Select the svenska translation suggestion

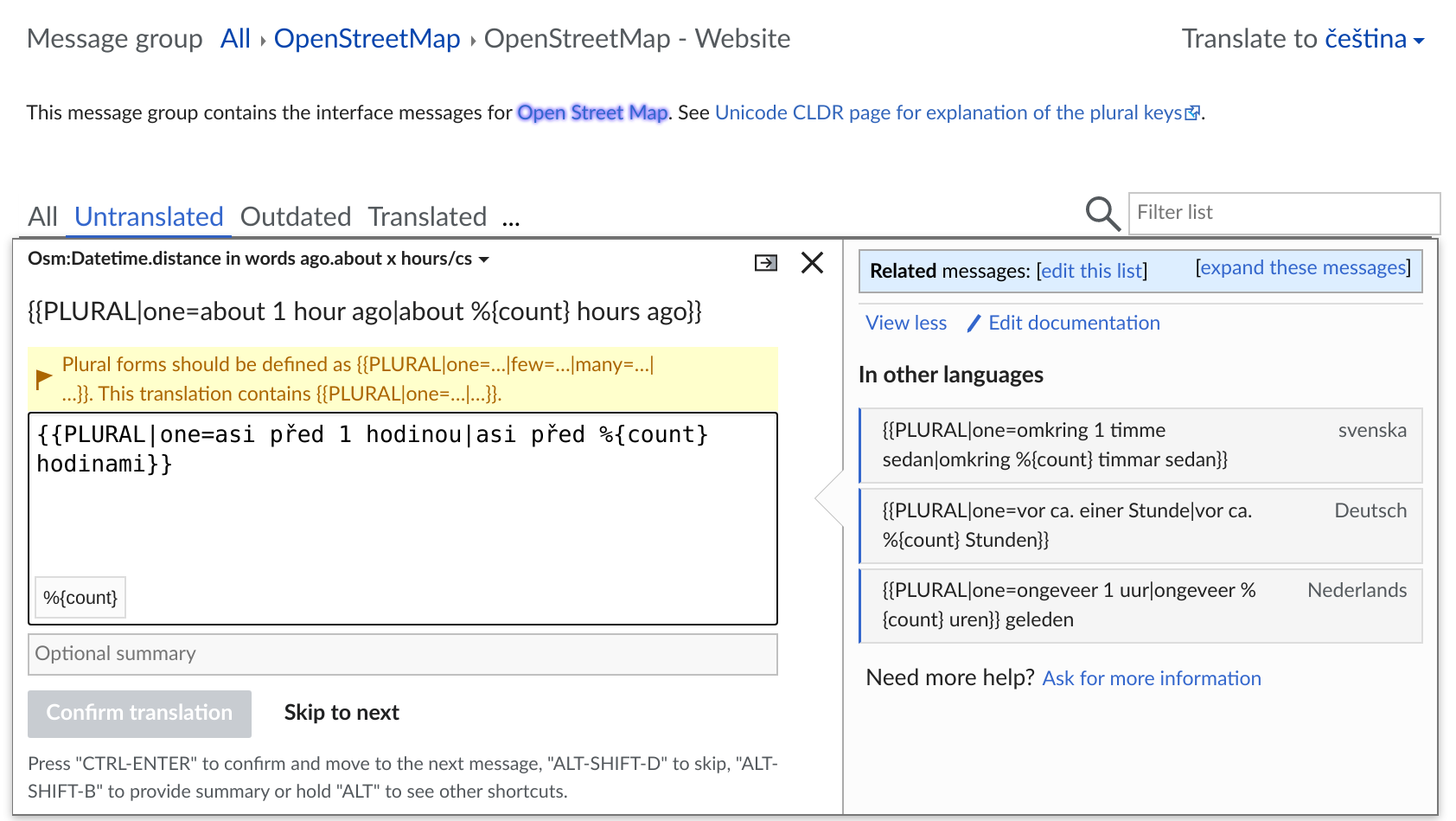tap(1140, 446)
